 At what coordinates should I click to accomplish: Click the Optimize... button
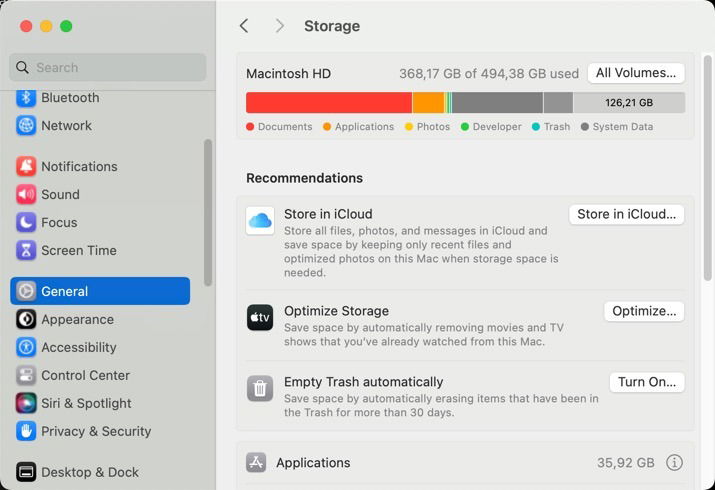click(x=644, y=311)
